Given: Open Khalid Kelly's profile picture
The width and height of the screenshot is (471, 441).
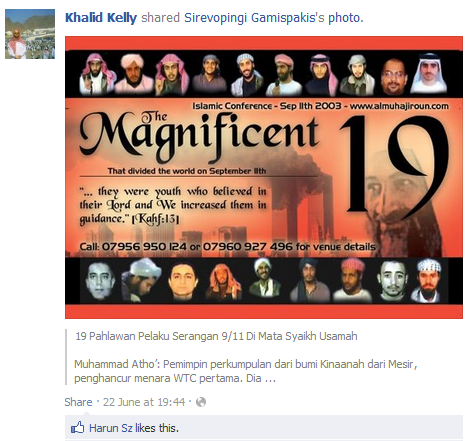Looking at the screenshot, I should [30, 34].
